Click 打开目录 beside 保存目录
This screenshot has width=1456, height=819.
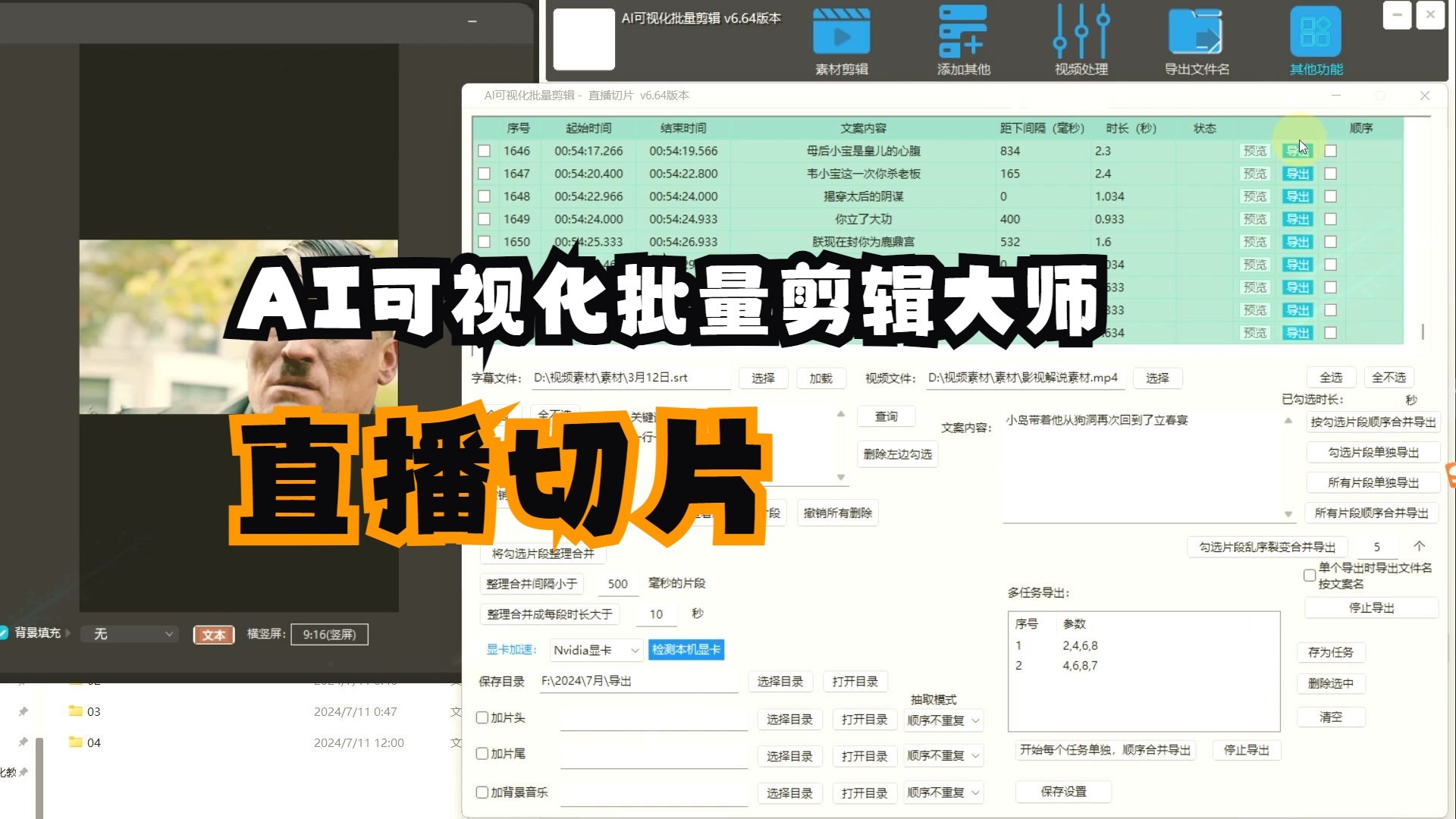point(855,681)
